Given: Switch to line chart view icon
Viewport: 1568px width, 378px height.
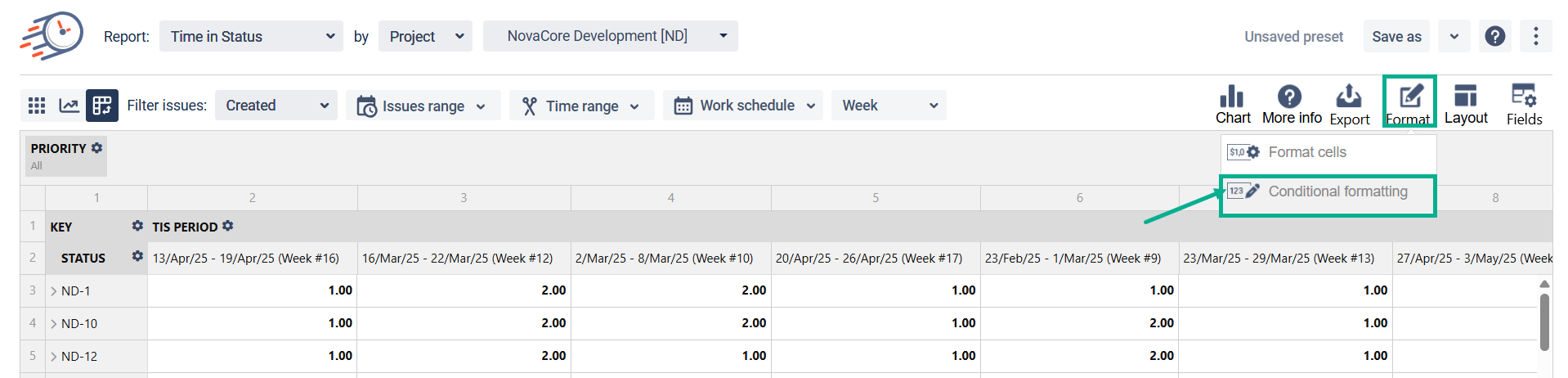Looking at the screenshot, I should [x=69, y=106].
